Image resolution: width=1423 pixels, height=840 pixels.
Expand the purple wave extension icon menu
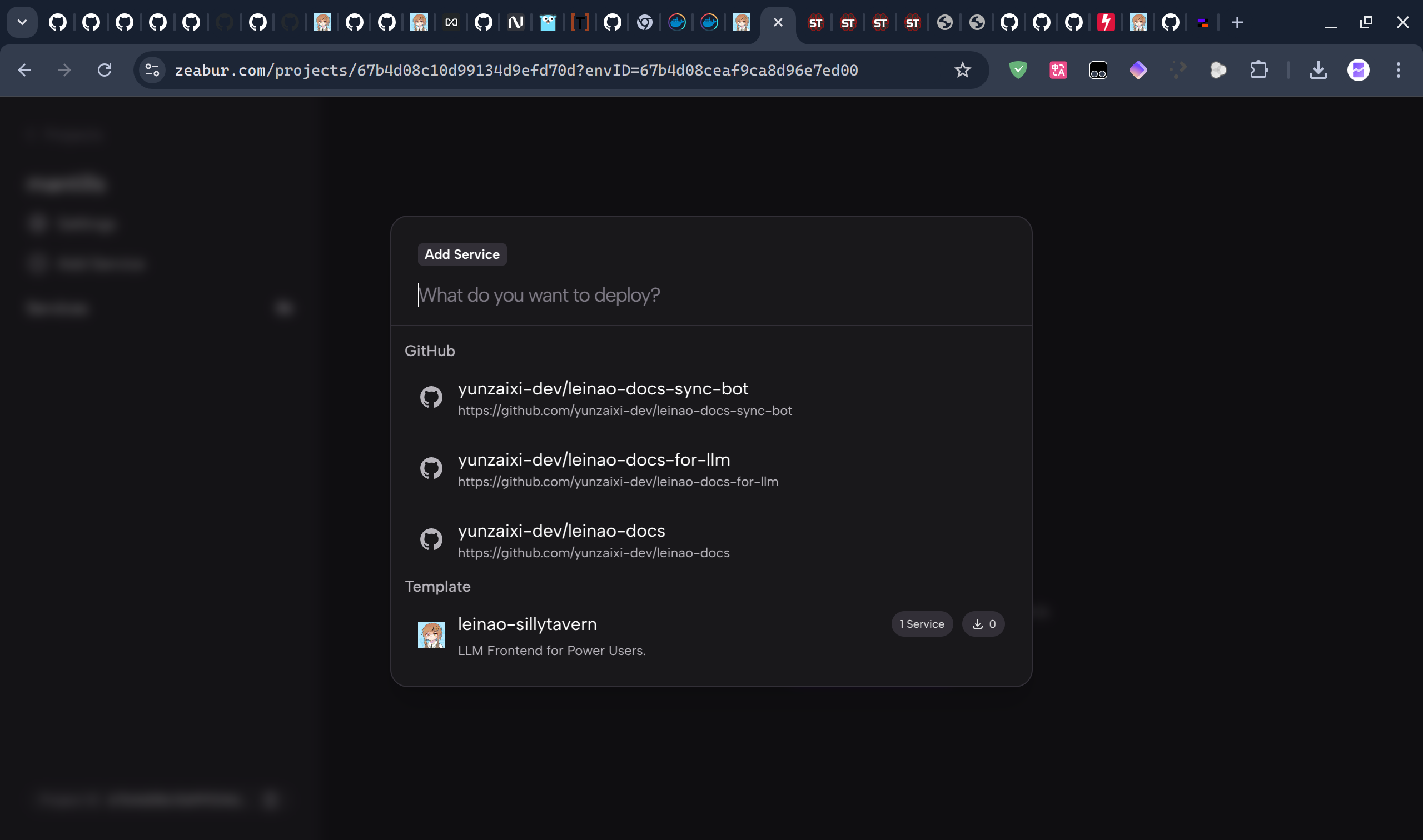(1138, 70)
